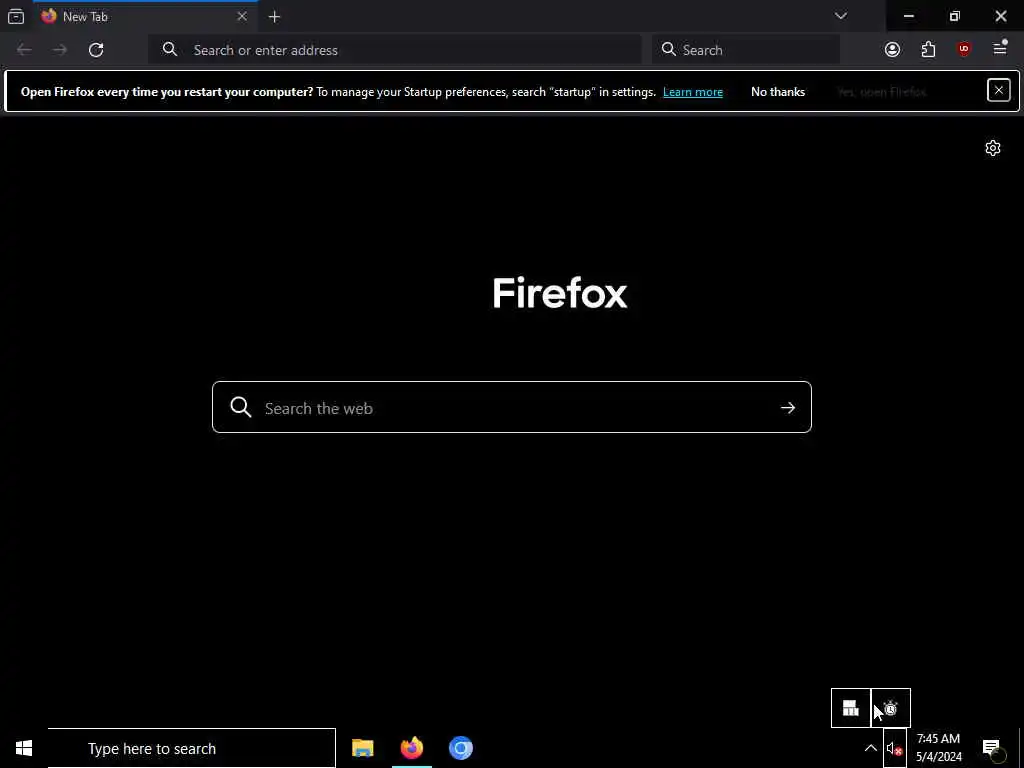This screenshot has width=1024, height=768.
Task: Open the Action Center notifications icon
Action: pos(992,748)
